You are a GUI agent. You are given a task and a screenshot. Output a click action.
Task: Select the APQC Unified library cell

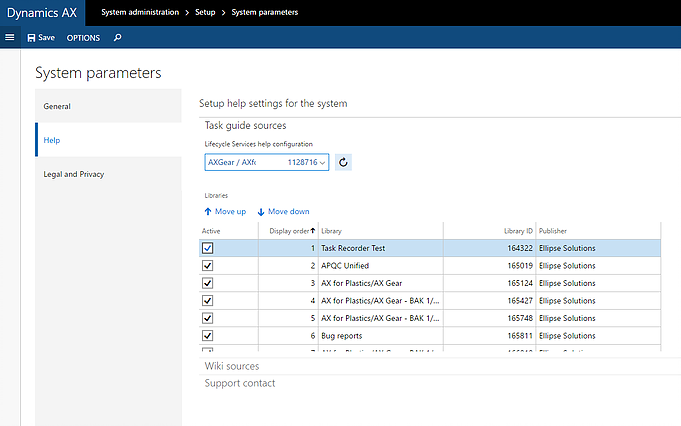pos(381,265)
